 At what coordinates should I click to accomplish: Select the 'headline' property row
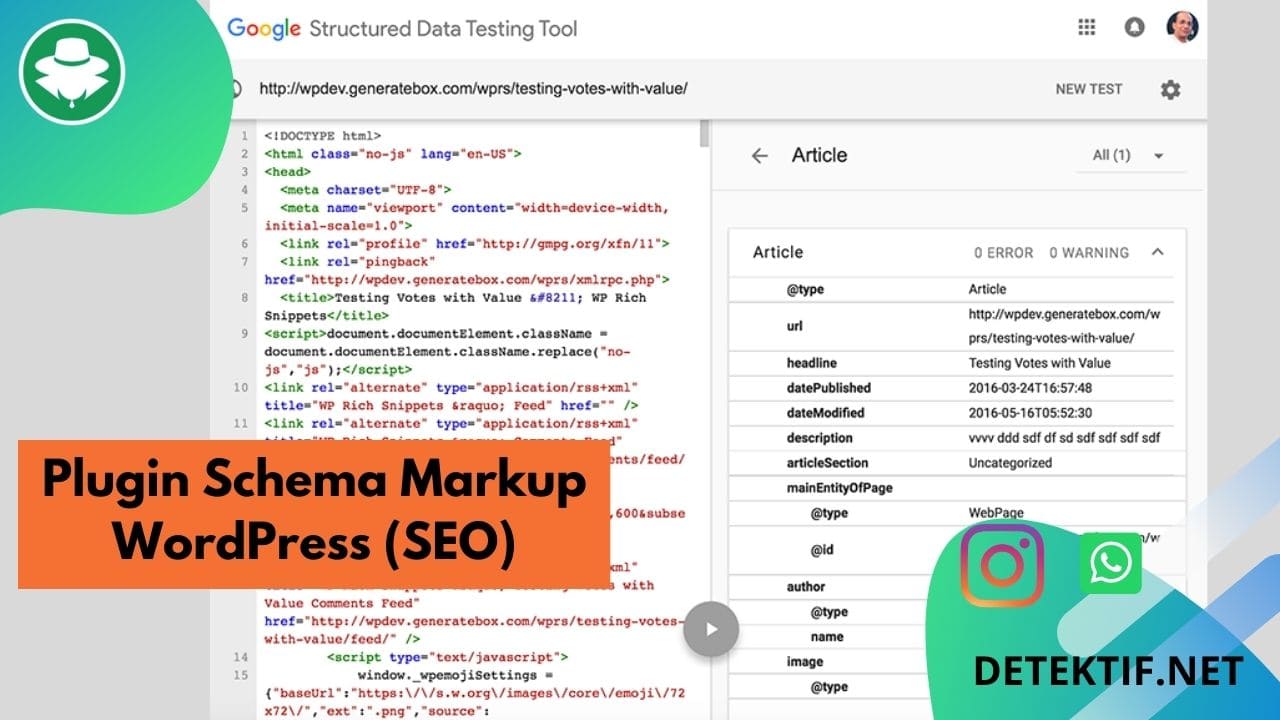pyautogui.click(x=950, y=363)
